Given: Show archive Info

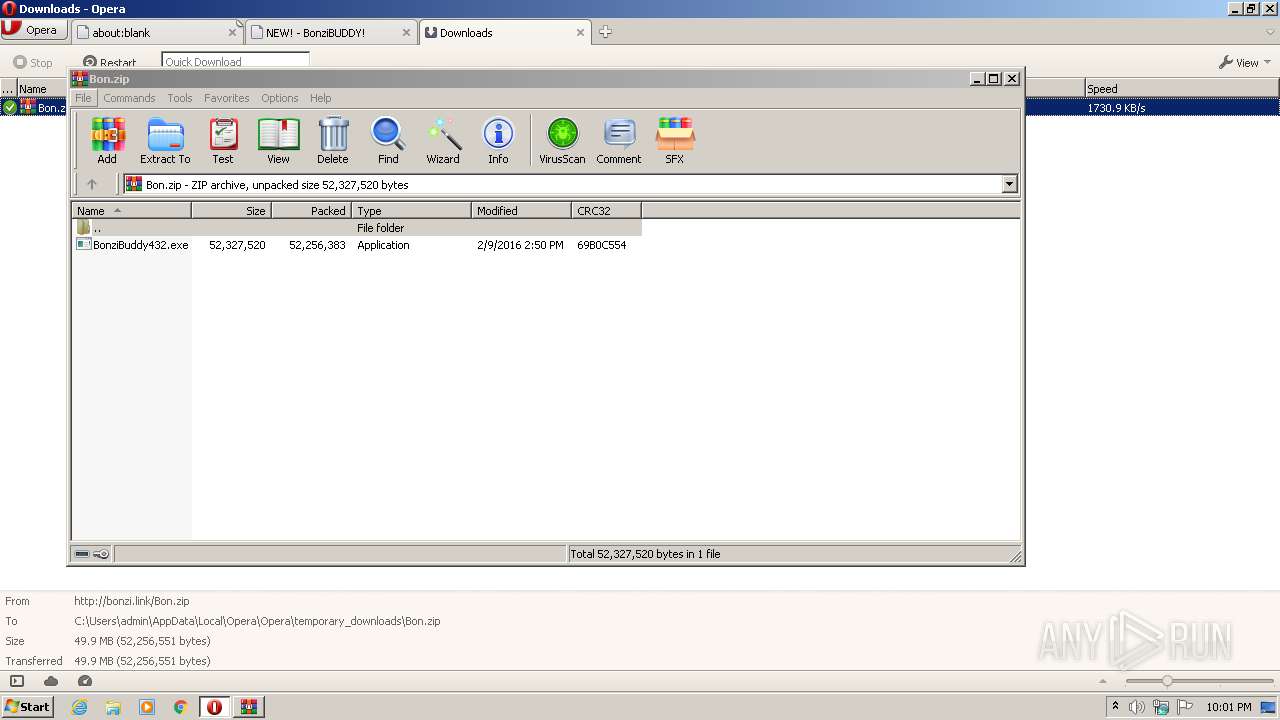Looking at the screenshot, I should click(498, 140).
